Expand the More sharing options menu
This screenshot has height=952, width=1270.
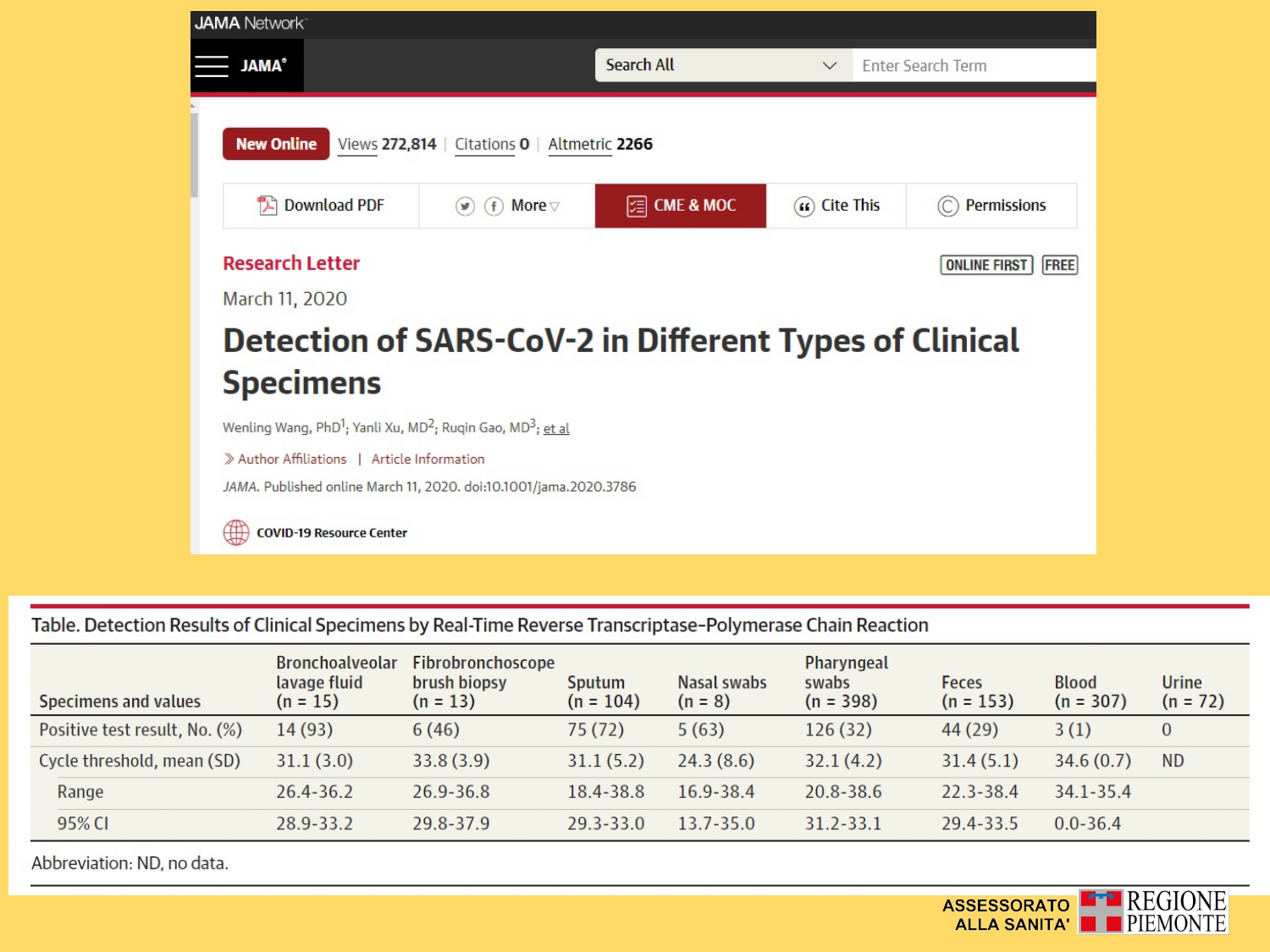point(535,206)
